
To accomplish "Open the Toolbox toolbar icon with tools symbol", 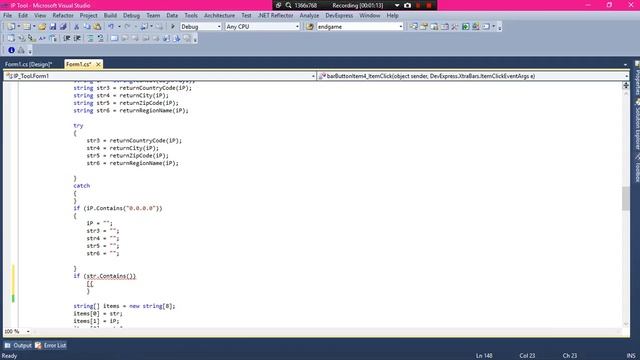I will click(455, 27).
